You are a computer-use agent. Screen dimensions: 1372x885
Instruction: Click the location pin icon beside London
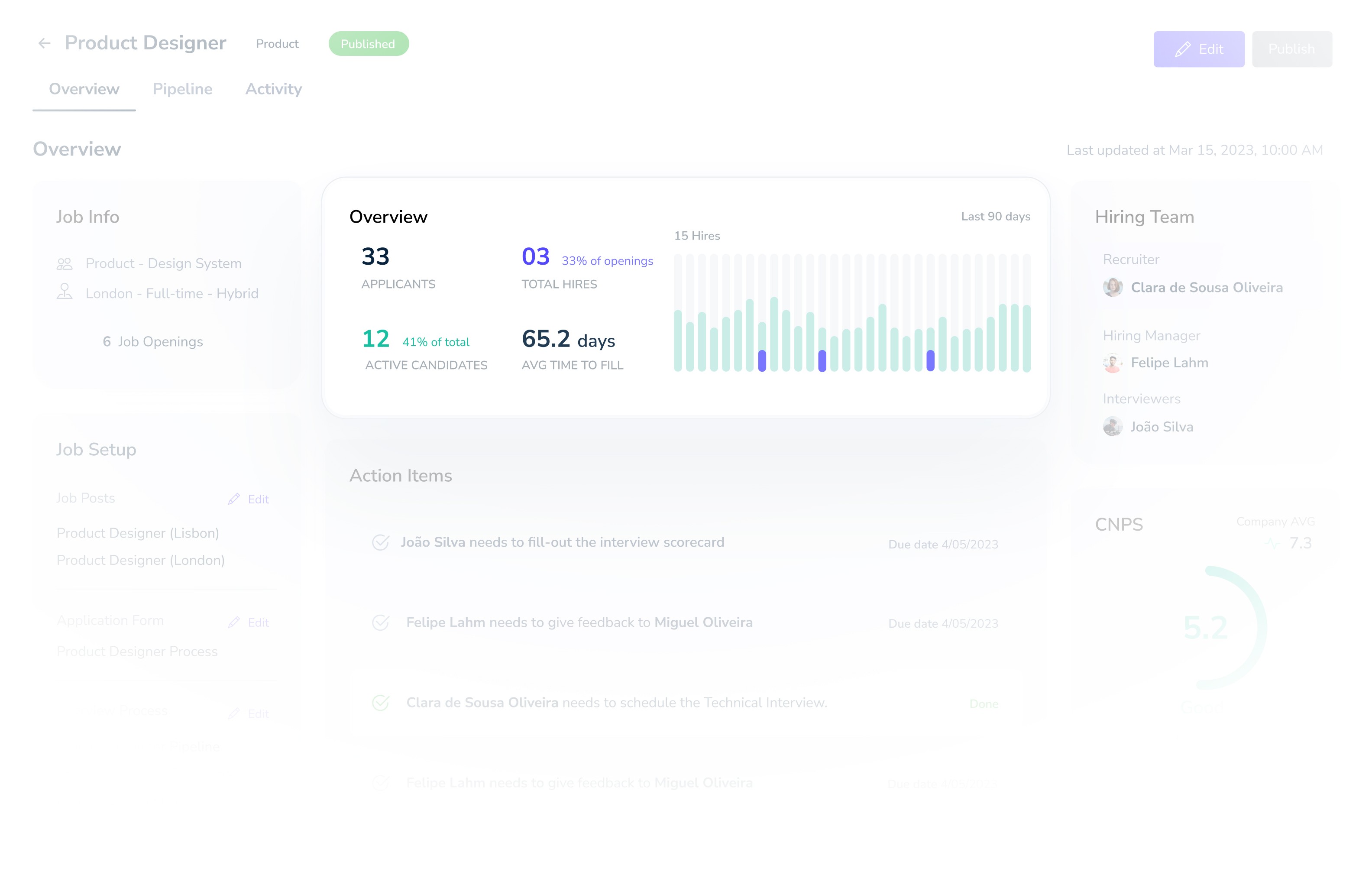[65, 292]
